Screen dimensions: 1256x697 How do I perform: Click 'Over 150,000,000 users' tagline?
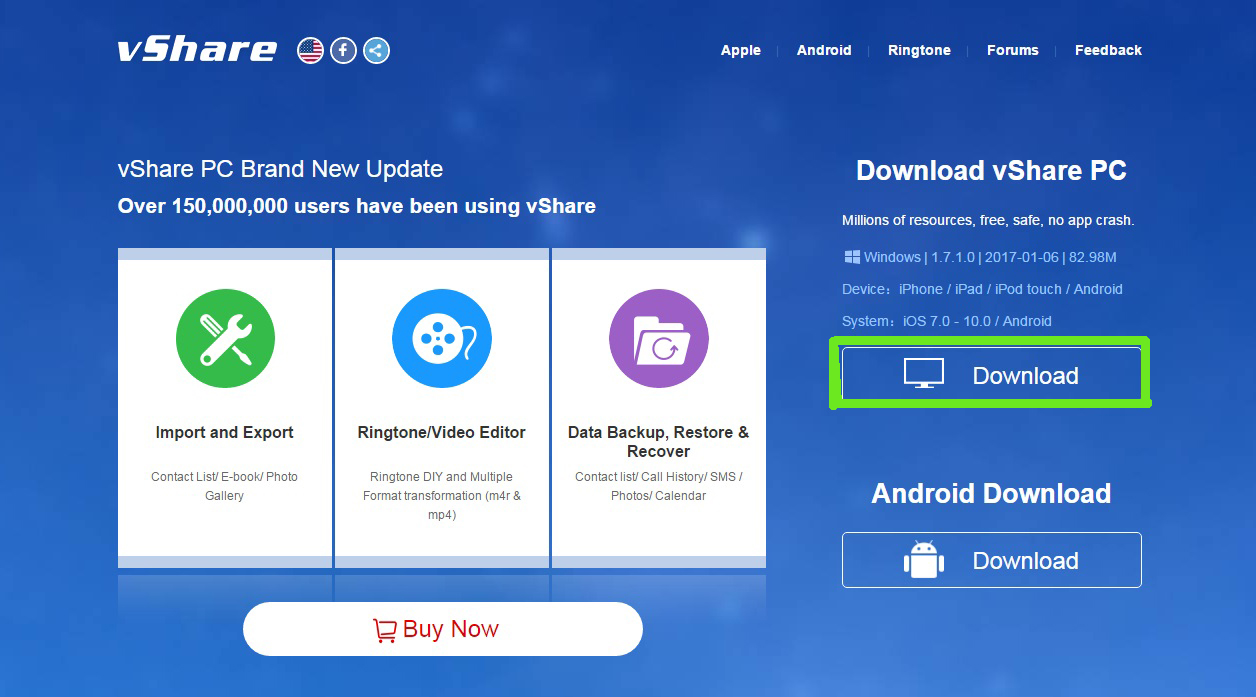pos(357,207)
